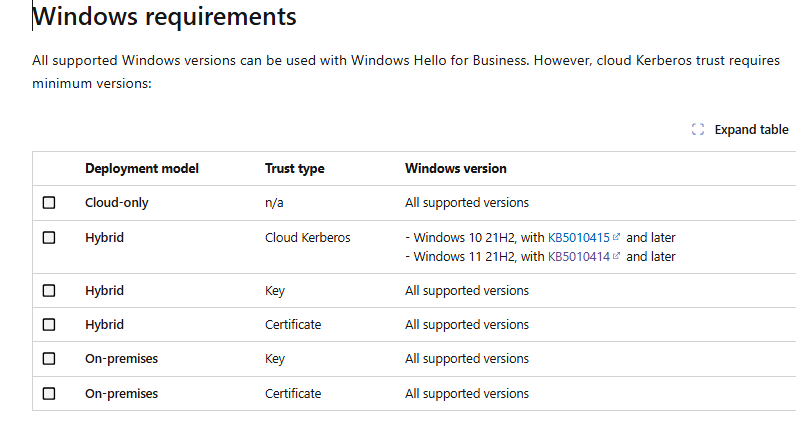This screenshot has height=423, width=796.
Task: Click the n/a trust type cell
Action: pyautogui.click(x=274, y=203)
